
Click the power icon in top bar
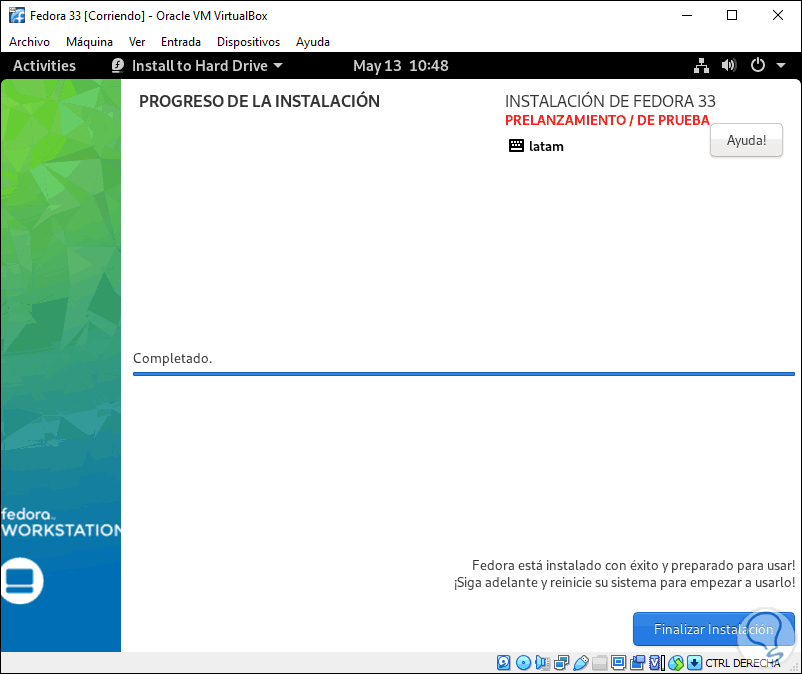758,65
